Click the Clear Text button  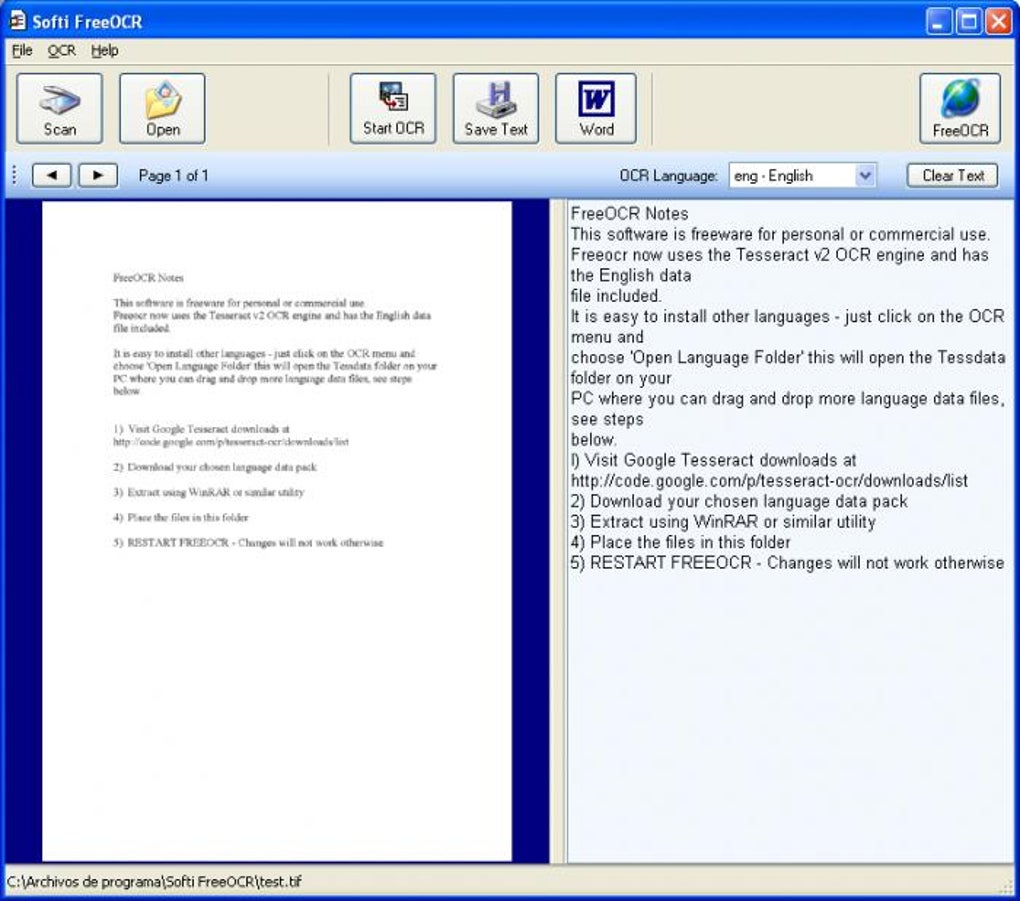953,176
